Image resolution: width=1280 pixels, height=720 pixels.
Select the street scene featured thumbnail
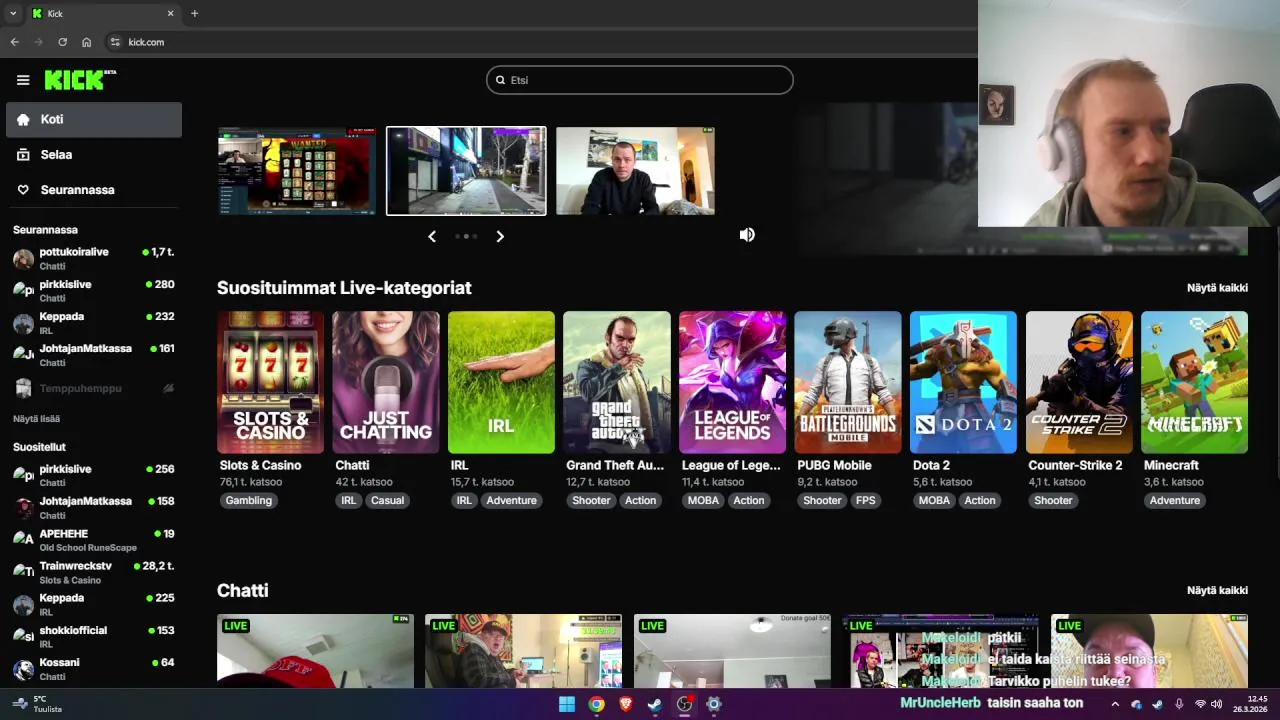point(466,171)
